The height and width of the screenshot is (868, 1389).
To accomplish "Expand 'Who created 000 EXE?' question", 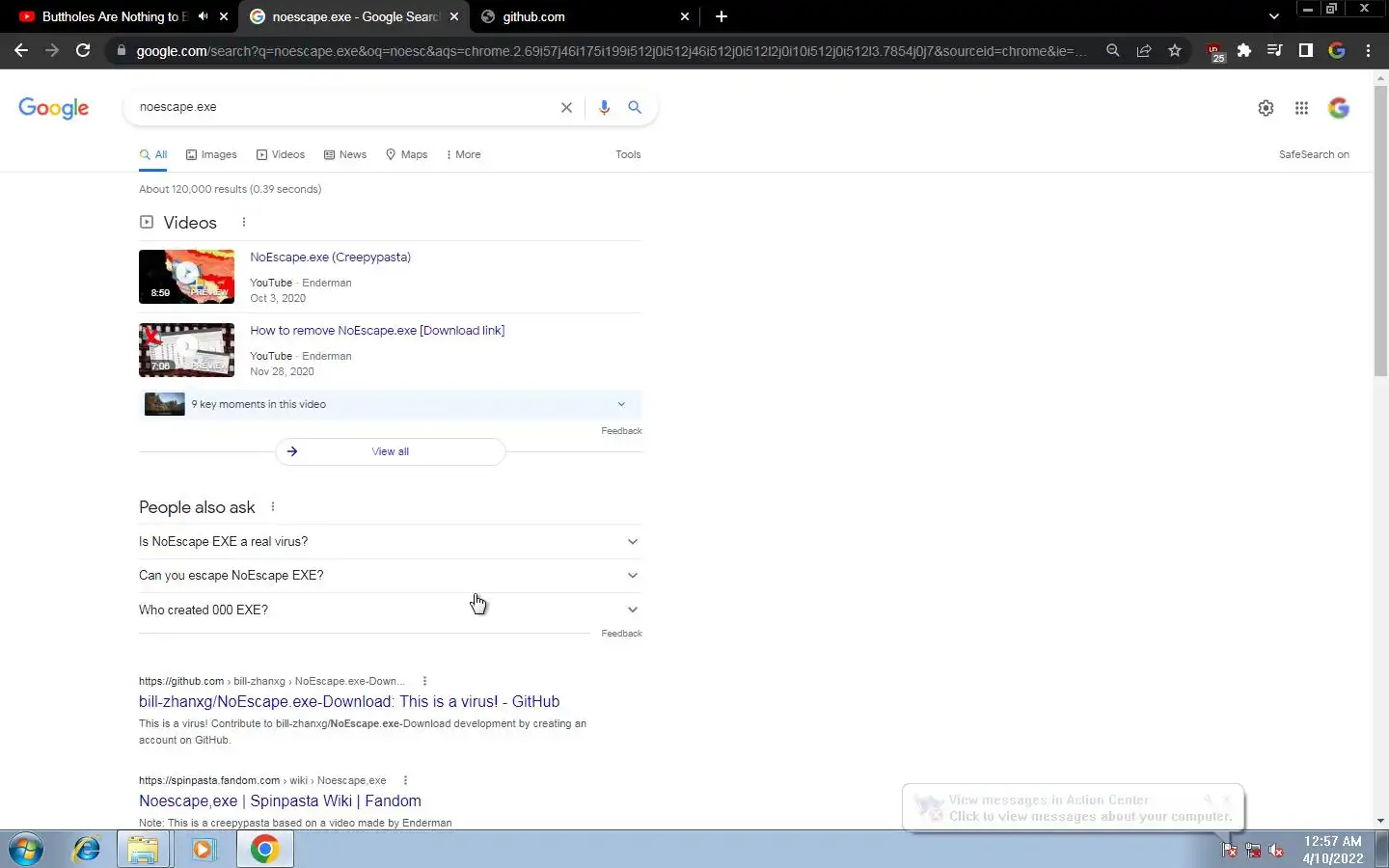I will (x=390, y=610).
